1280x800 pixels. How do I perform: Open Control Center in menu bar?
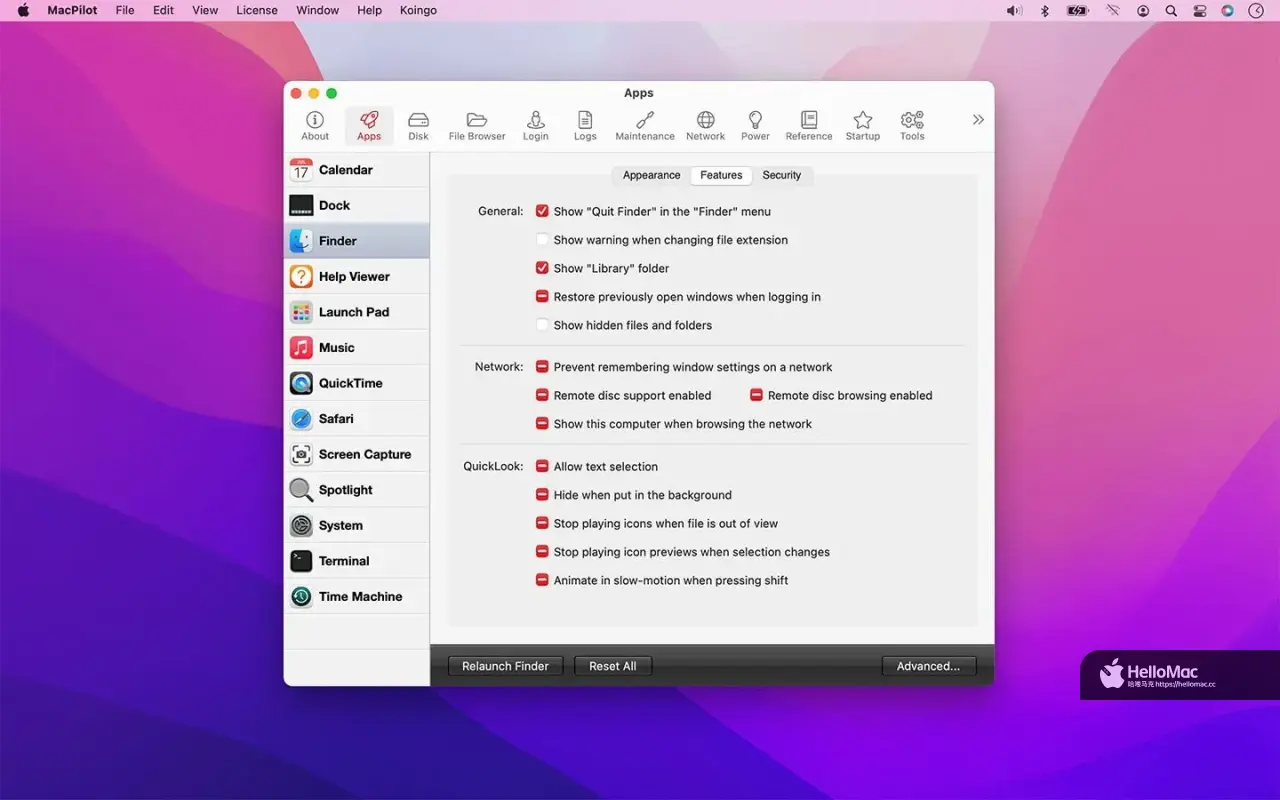pyautogui.click(x=1199, y=10)
